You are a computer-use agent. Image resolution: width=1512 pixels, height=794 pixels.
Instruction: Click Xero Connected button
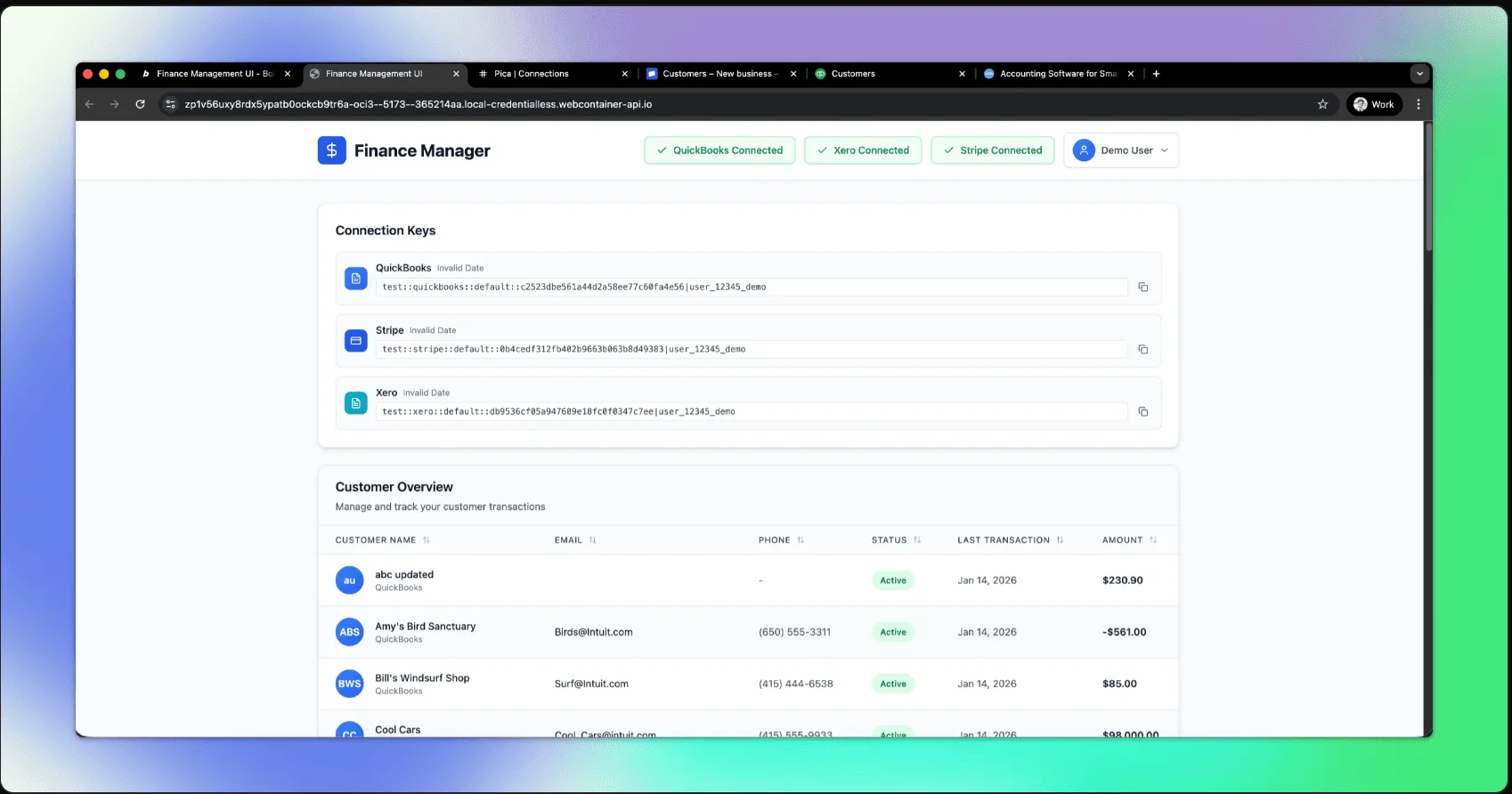tap(863, 150)
